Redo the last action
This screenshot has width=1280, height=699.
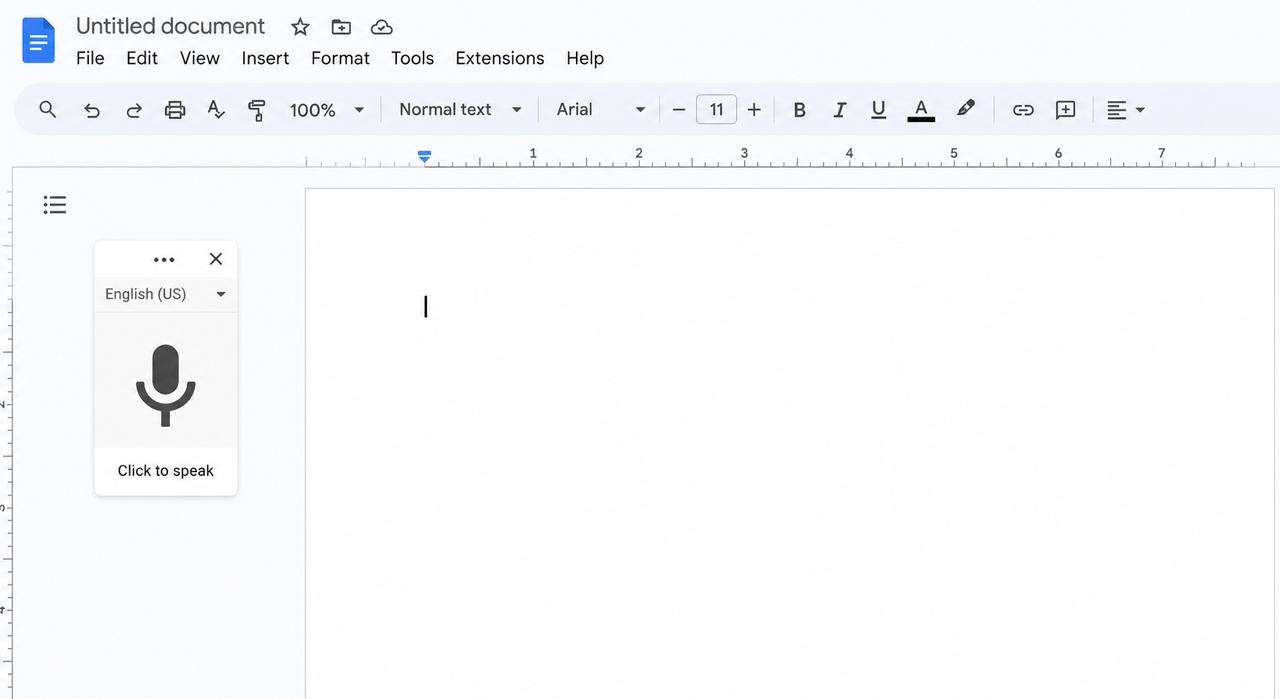coord(133,110)
